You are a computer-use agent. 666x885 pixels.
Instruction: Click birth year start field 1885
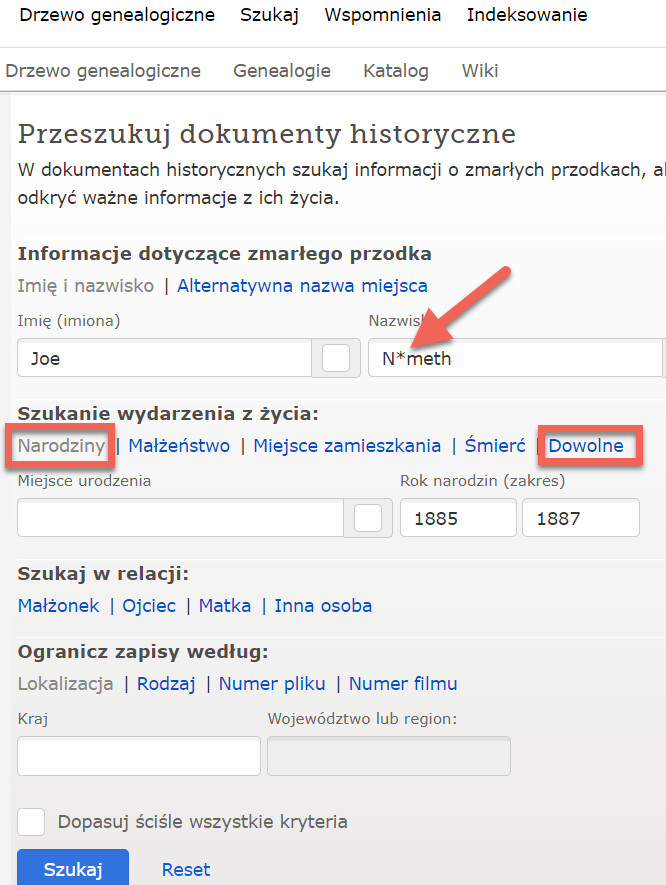[458, 518]
